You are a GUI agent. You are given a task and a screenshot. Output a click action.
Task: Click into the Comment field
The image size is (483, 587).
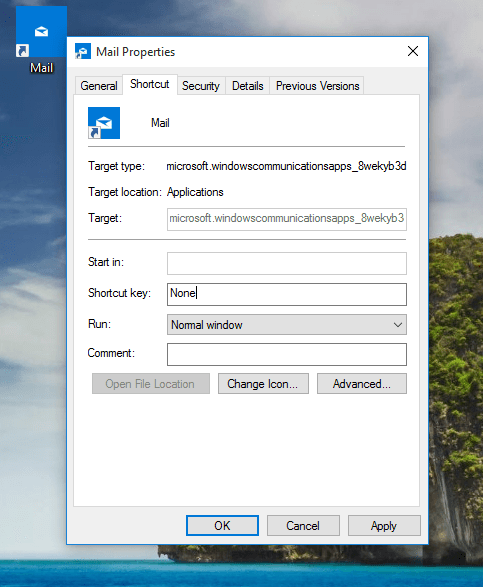(x=286, y=355)
